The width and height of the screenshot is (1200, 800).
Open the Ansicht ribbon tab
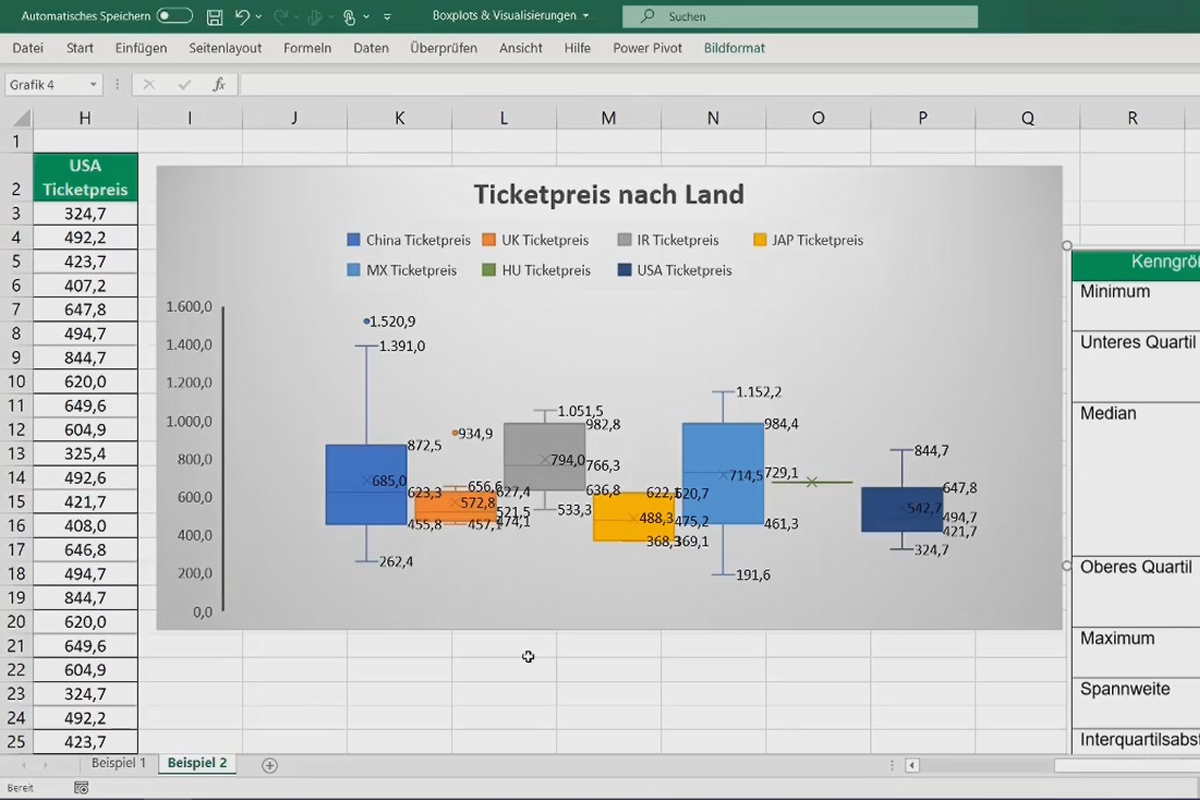click(521, 48)
